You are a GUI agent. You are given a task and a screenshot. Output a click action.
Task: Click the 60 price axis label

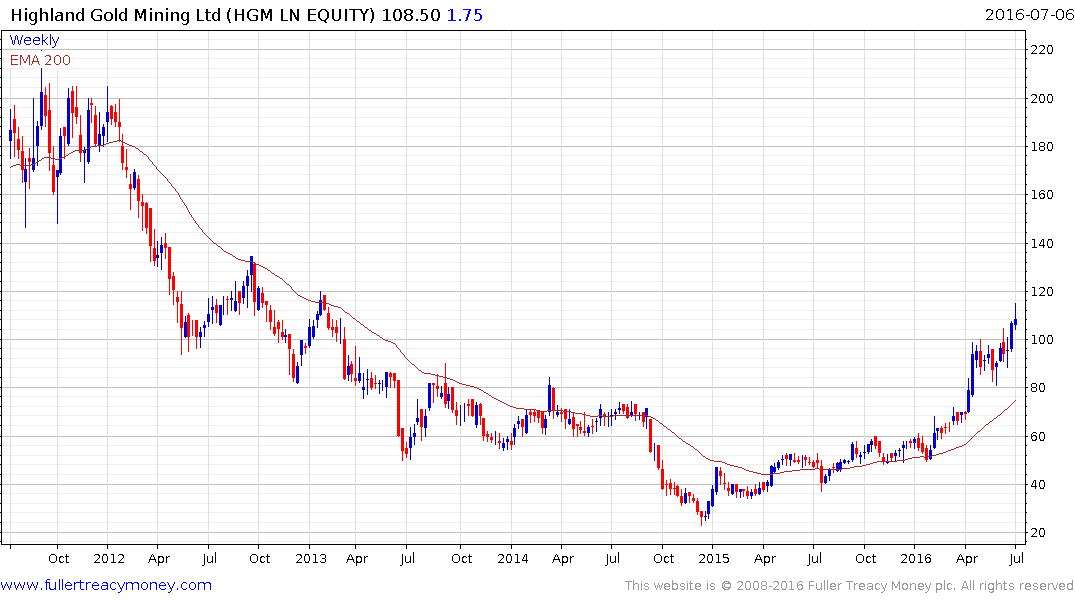(x=1038, y=437)
